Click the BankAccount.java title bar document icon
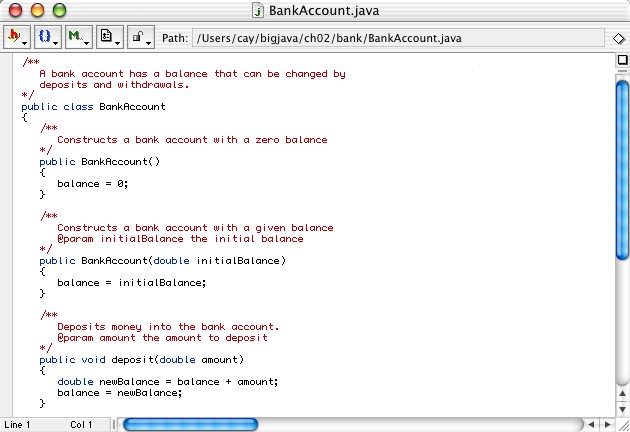This screenshot has width=630, height=432. tap(258, 12)
